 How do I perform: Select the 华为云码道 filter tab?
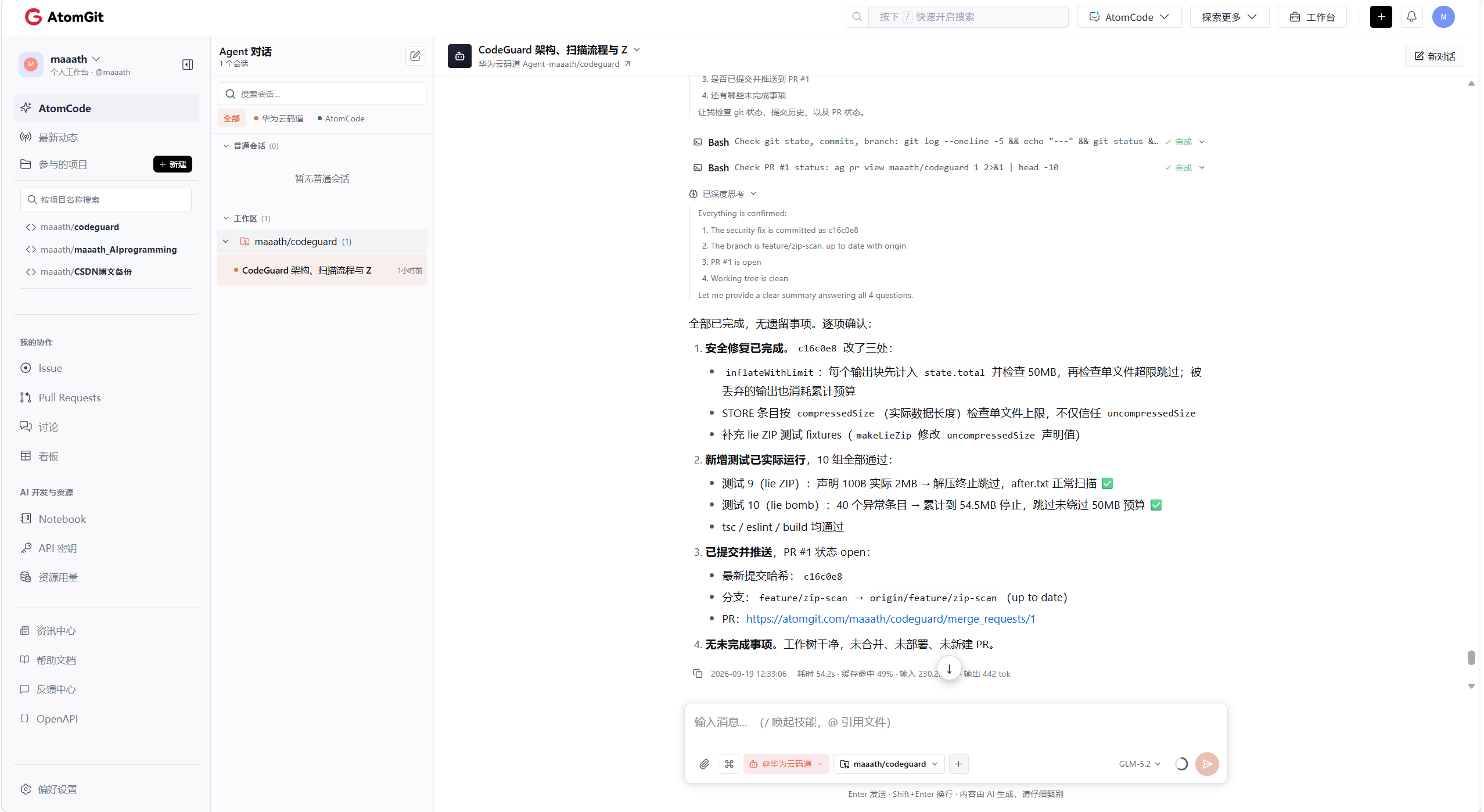[x=278, y=118]
